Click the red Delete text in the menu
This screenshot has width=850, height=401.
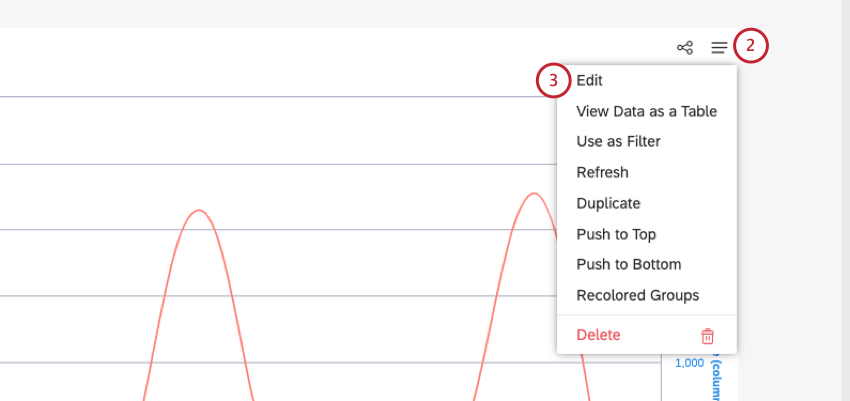[x=598, y=335]
